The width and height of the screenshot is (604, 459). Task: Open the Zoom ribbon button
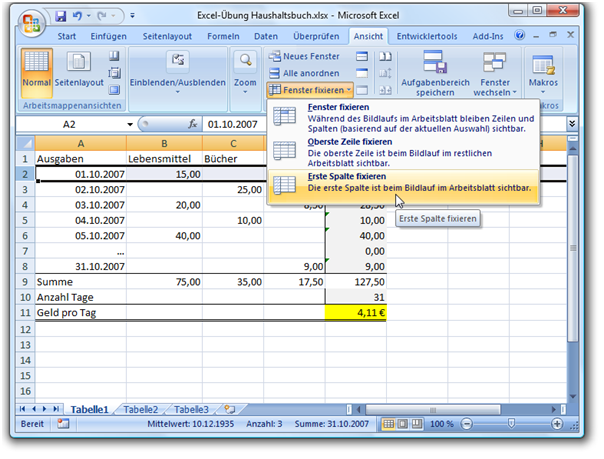[x=245, y=73]
